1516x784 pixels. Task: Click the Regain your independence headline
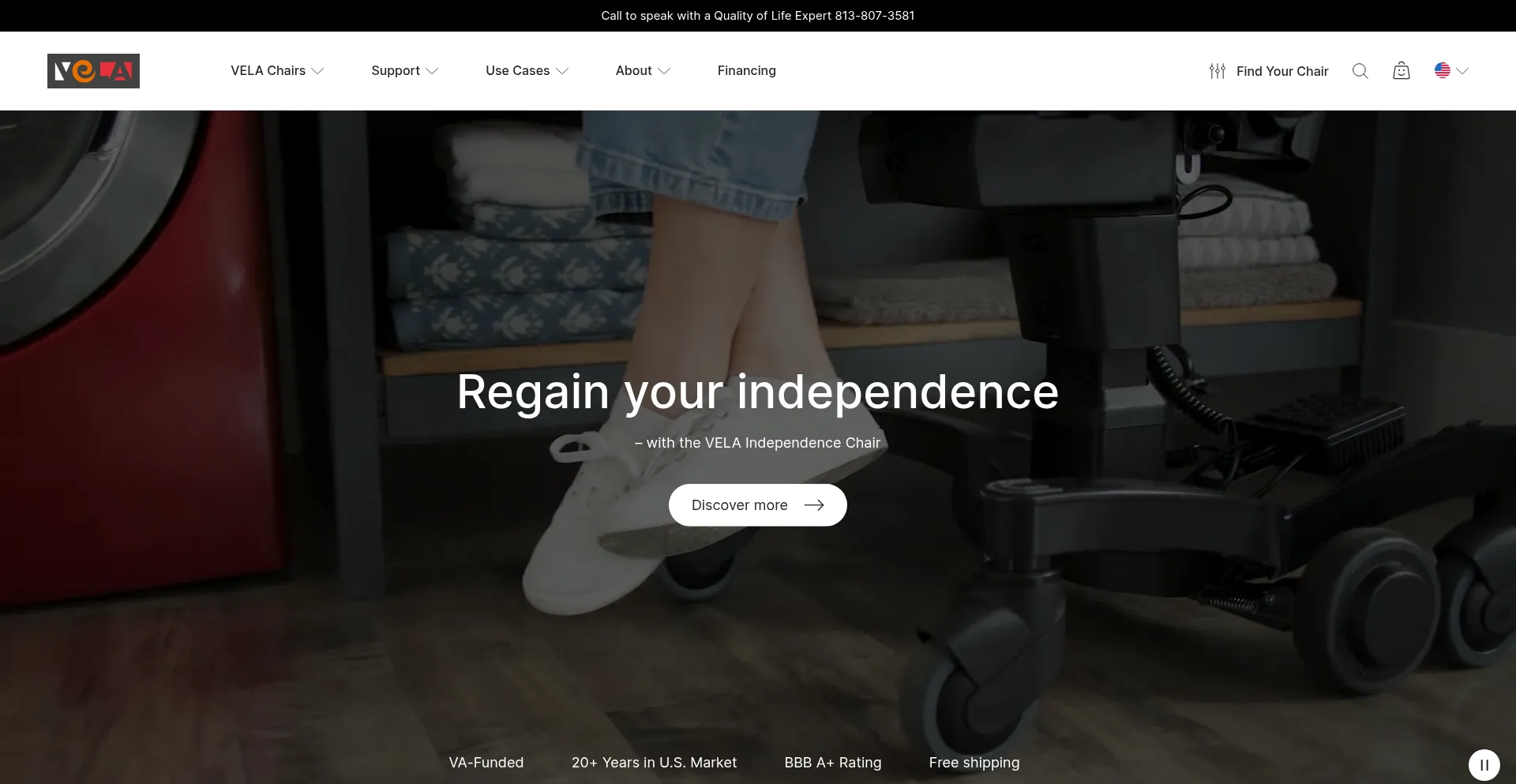[758, 392]
